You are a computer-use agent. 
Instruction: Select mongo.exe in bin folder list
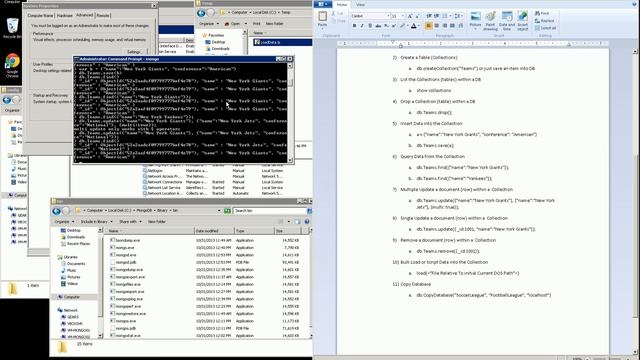tap(125, 248)
